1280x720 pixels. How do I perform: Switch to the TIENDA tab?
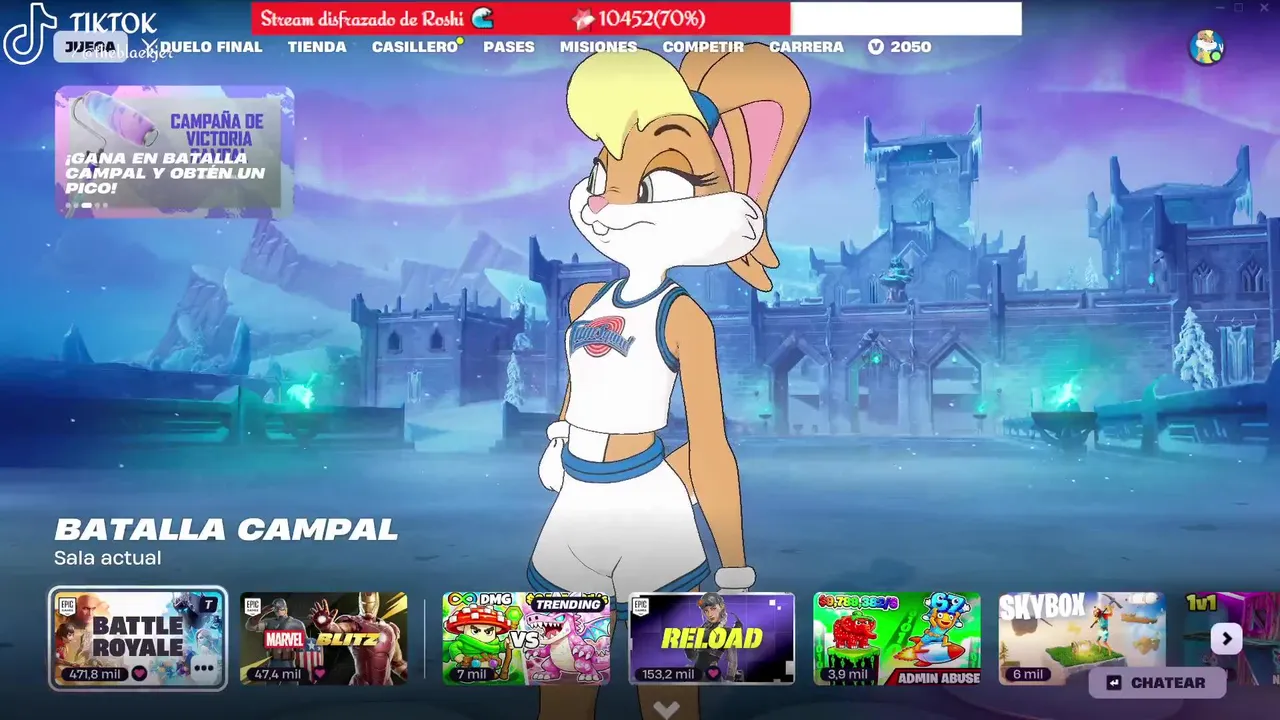(317, 47)
